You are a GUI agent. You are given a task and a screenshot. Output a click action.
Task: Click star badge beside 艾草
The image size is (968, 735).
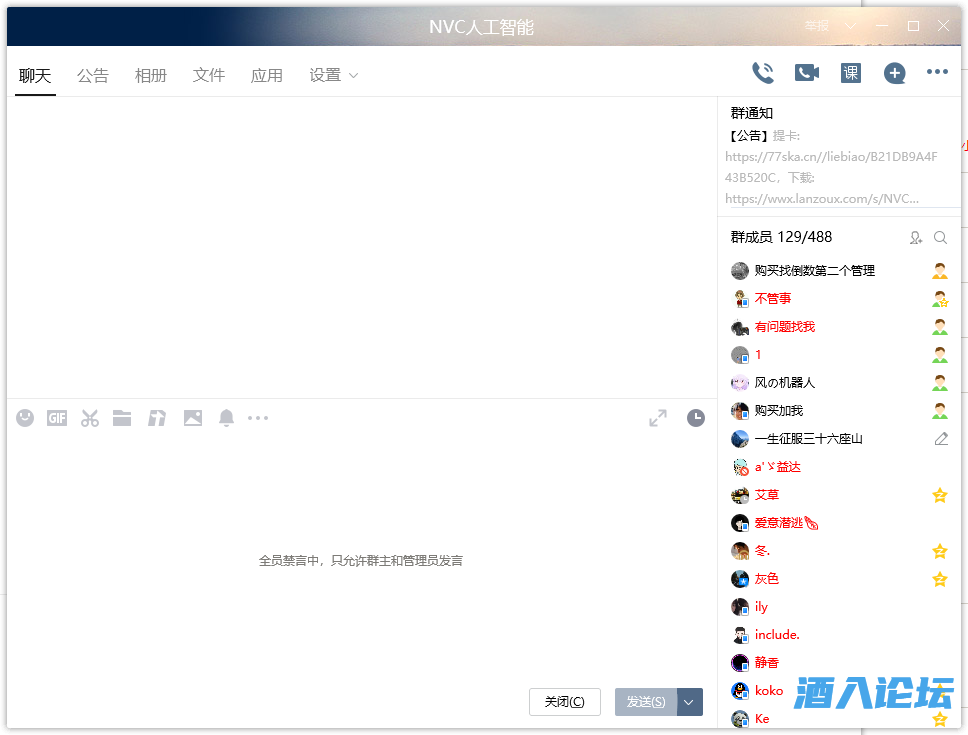pyautogui.click(x=940, y=495)
